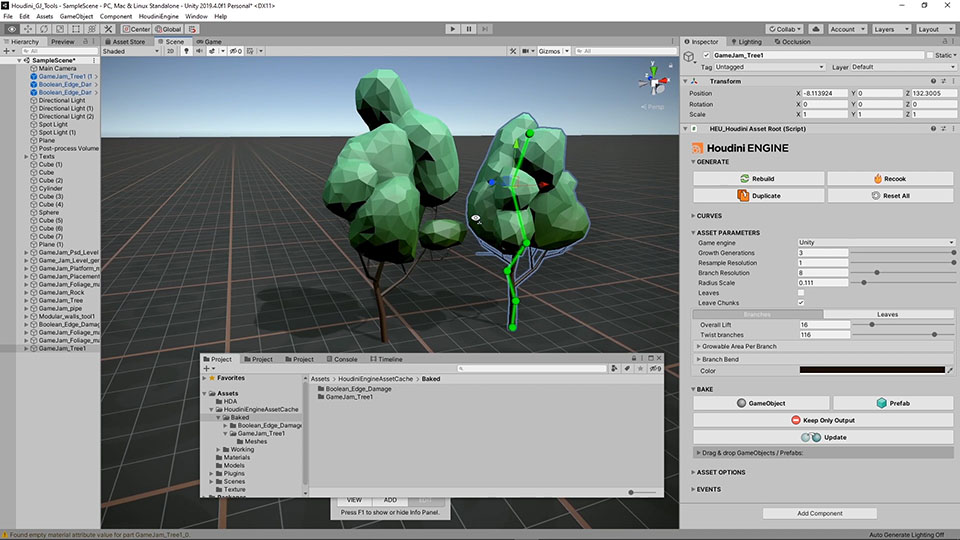Image resolution: width=960 pixels, height=540 pixels.
Task: Click the Keep Only Output icon
Action: 796,420
